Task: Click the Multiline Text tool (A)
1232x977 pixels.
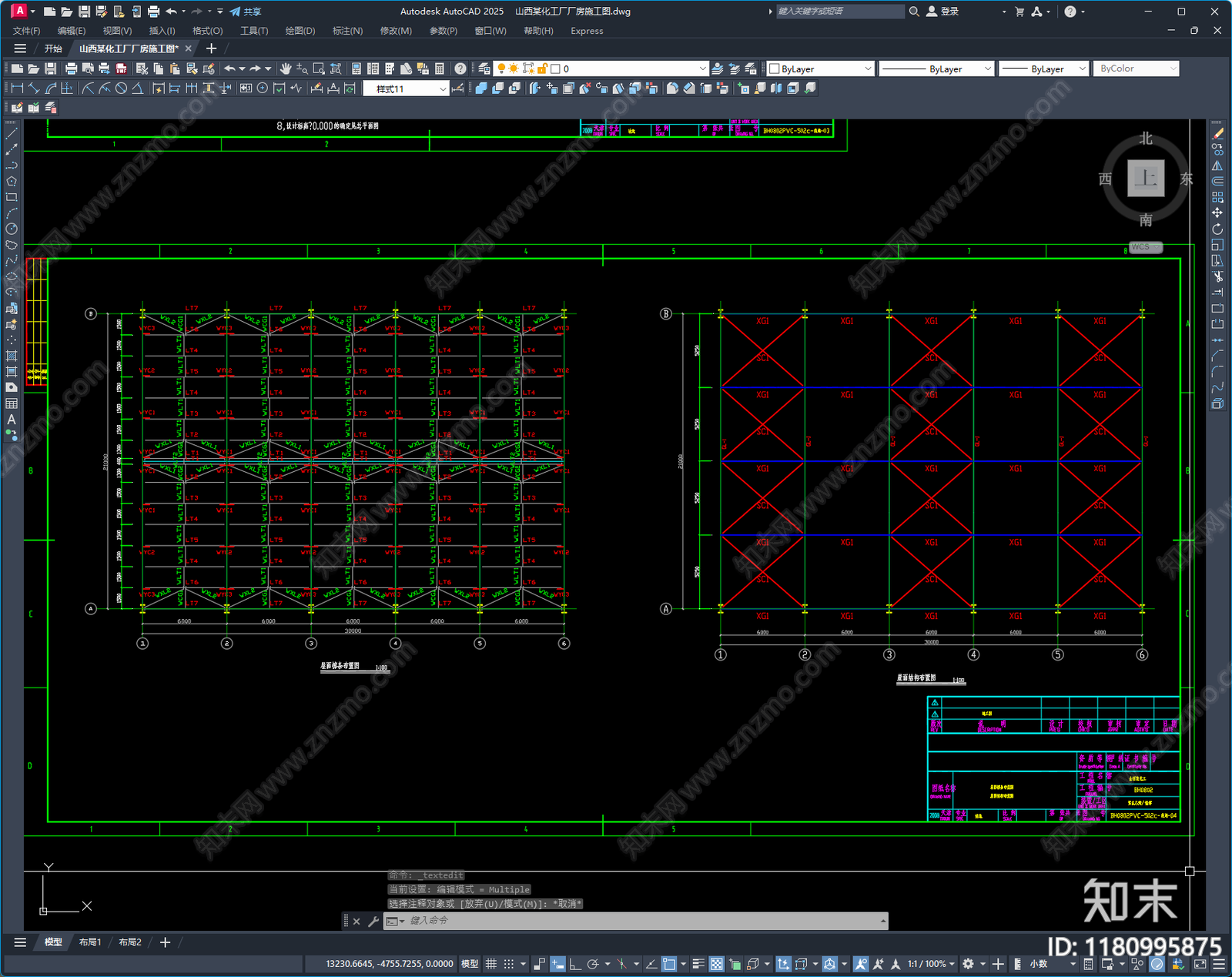Action: pos(12,420)
